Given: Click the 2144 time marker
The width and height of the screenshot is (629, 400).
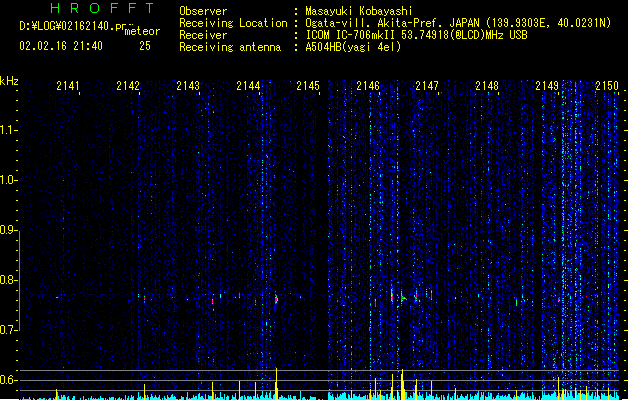Looking at the screenshot, I should pyautogui.click(x=248, y=86).
